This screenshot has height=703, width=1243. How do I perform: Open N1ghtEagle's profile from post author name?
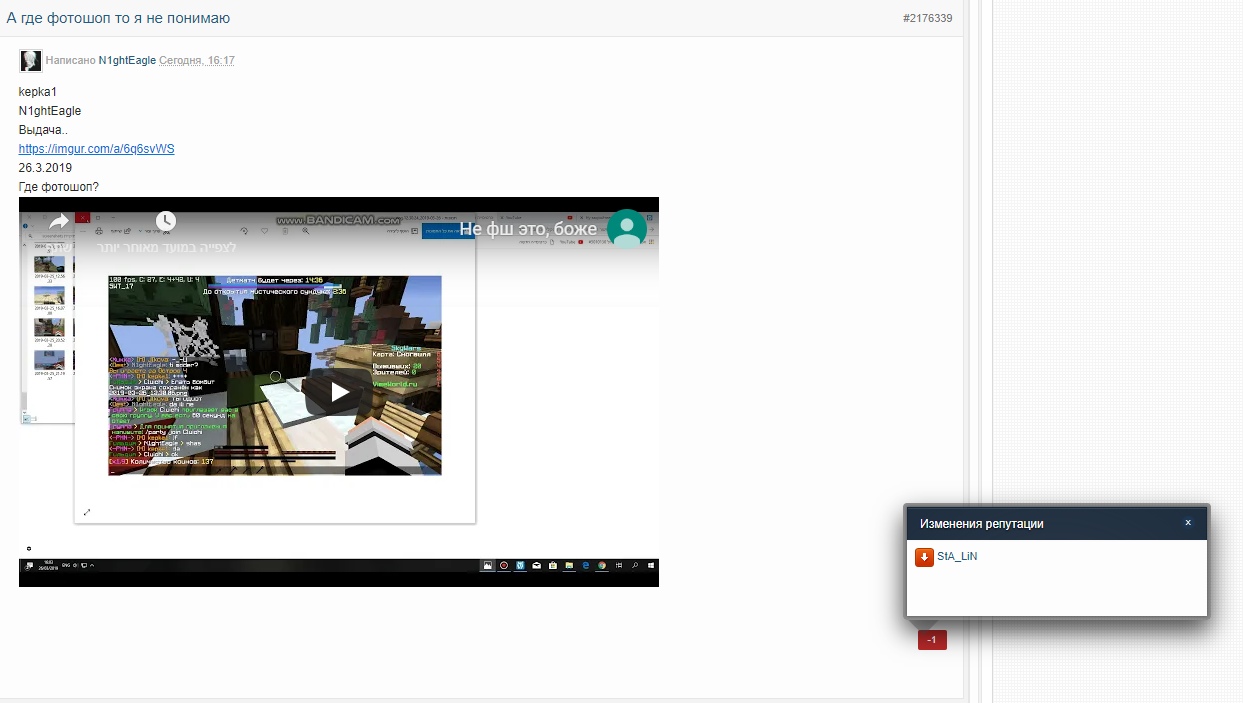tap(127, 61)
